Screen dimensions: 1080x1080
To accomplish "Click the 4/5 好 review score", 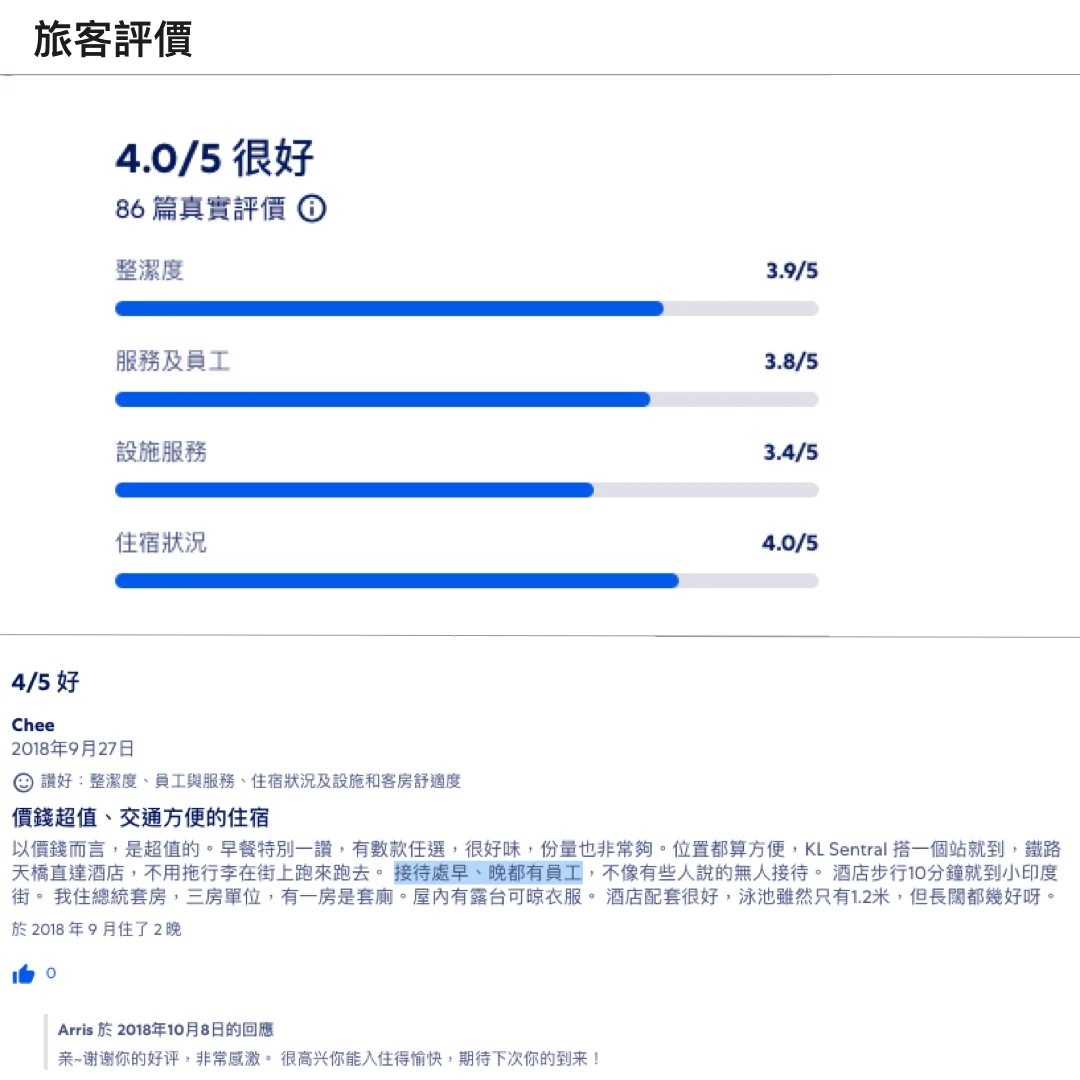I will click(x=38, y=682).
